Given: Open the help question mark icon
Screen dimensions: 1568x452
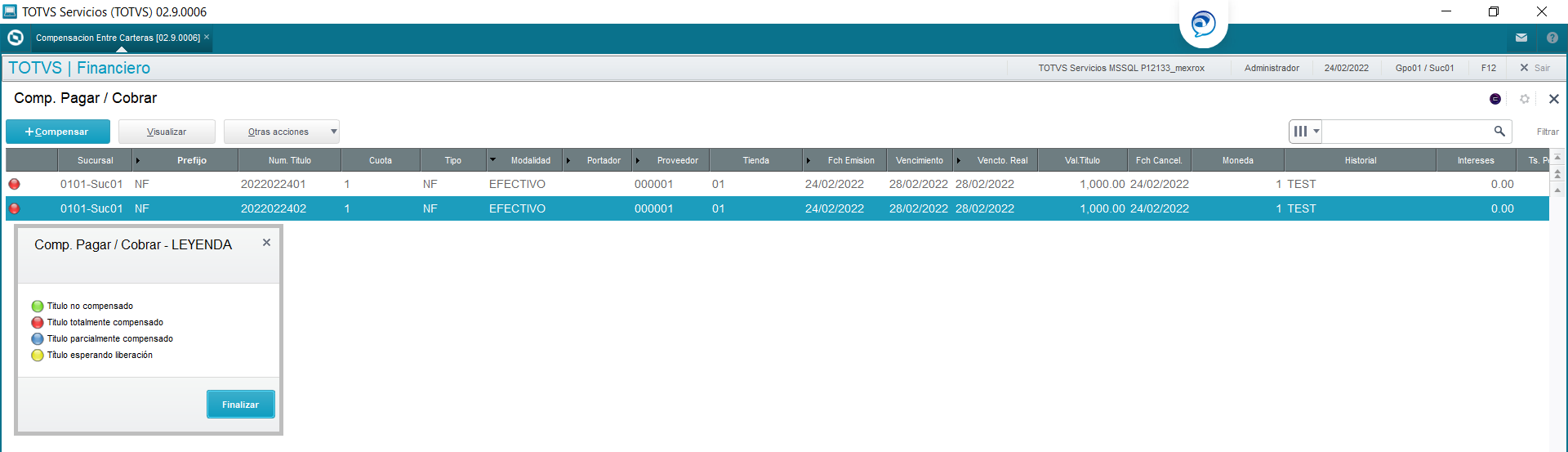Looking at the screenshot, I should point(1552,38).
